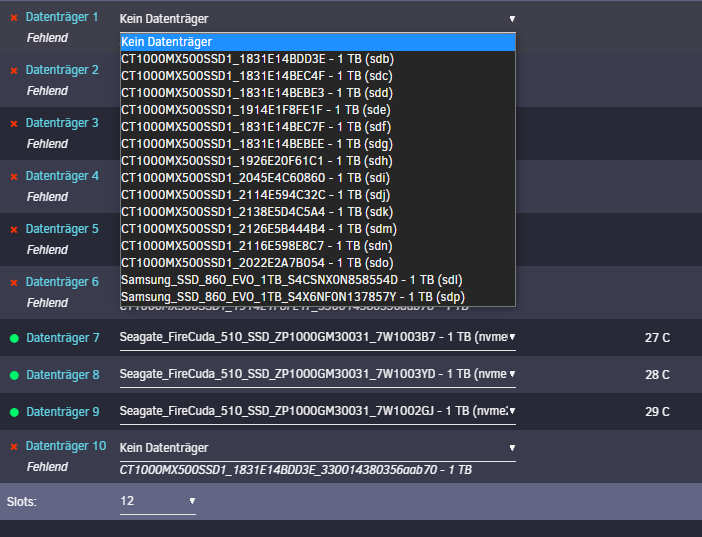Choose CT1000MX500SSD1_1831E14BDD3E (sdb) from list
Image resolution: width=702 pixels, height=537 pixels.
coord(318,59)
